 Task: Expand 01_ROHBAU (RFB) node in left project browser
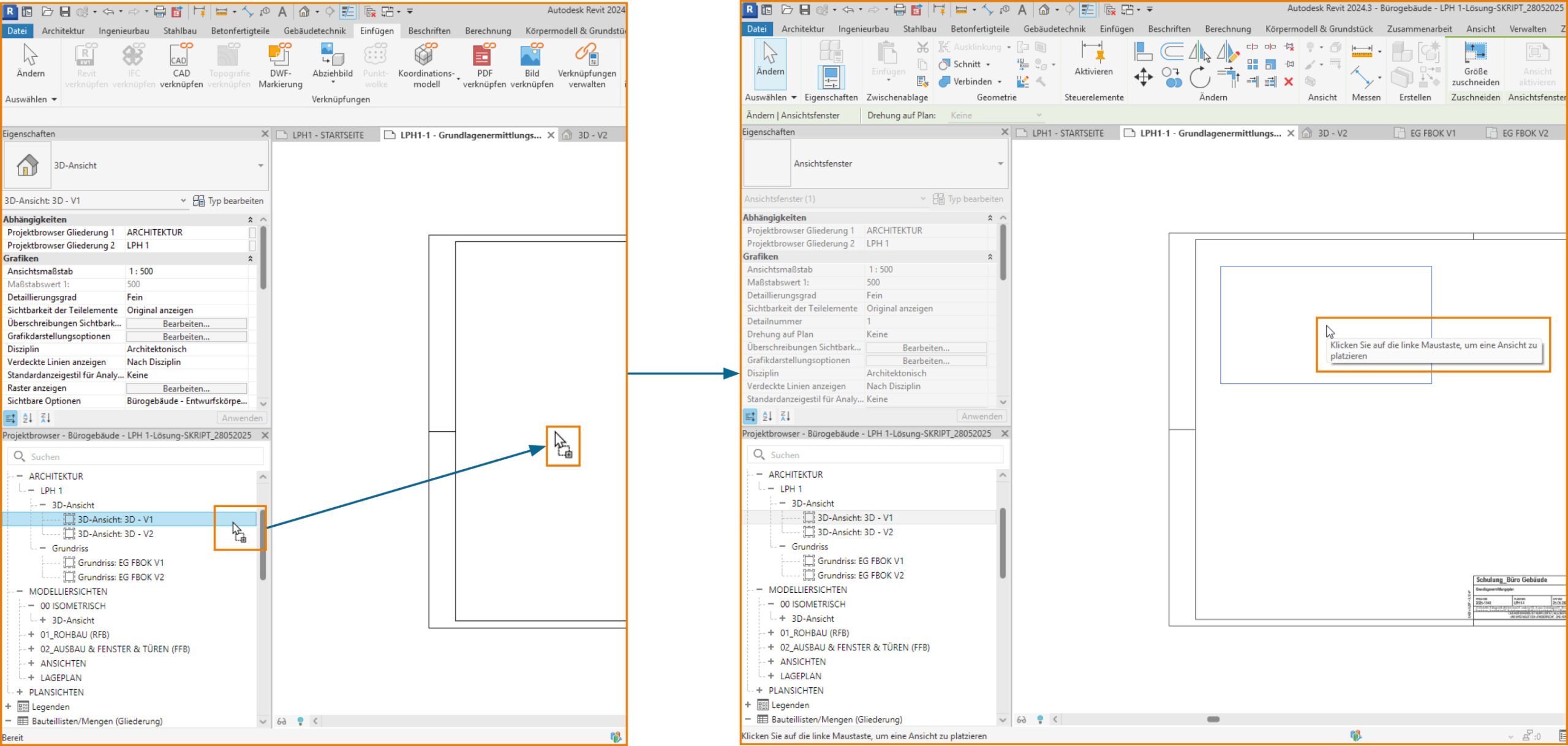point(31,635)
